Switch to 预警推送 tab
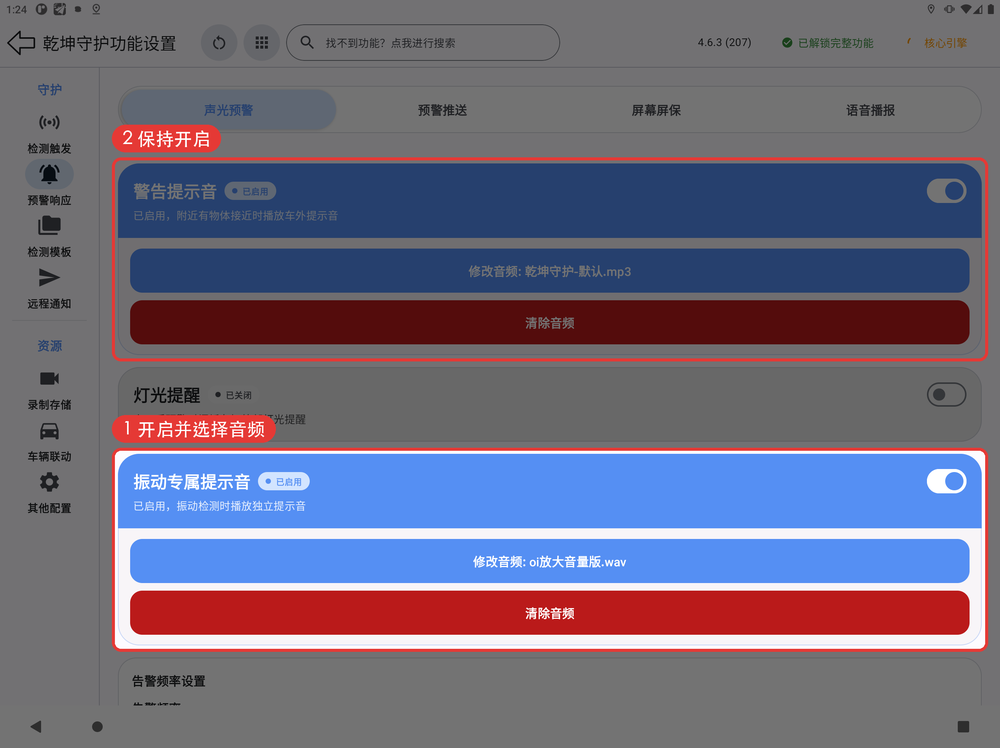This screenshot has width=1000, height=748. 443,110
